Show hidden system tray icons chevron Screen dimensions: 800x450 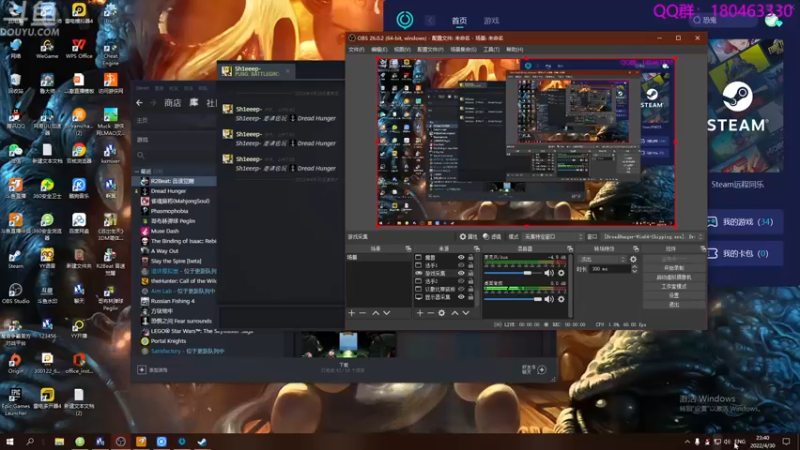point(687,442)
